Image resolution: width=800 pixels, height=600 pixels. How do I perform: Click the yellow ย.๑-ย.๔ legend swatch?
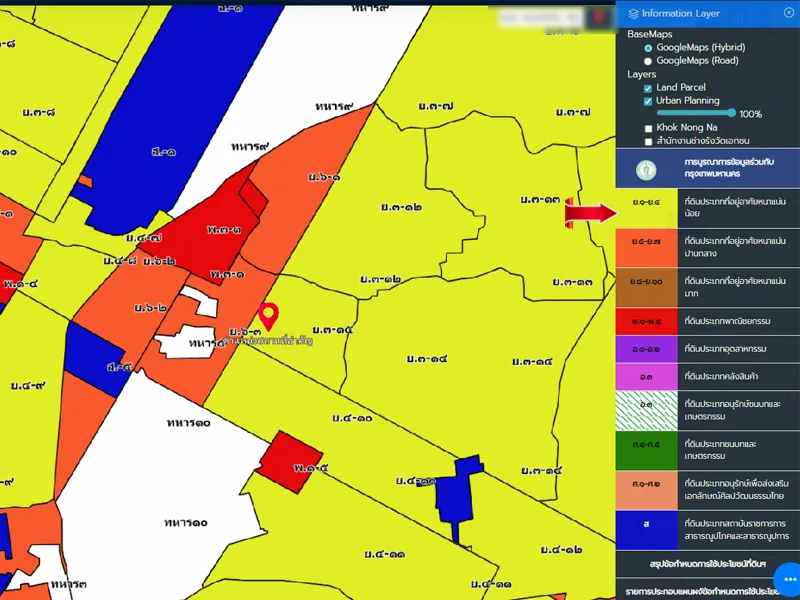(x=646, y=207)
